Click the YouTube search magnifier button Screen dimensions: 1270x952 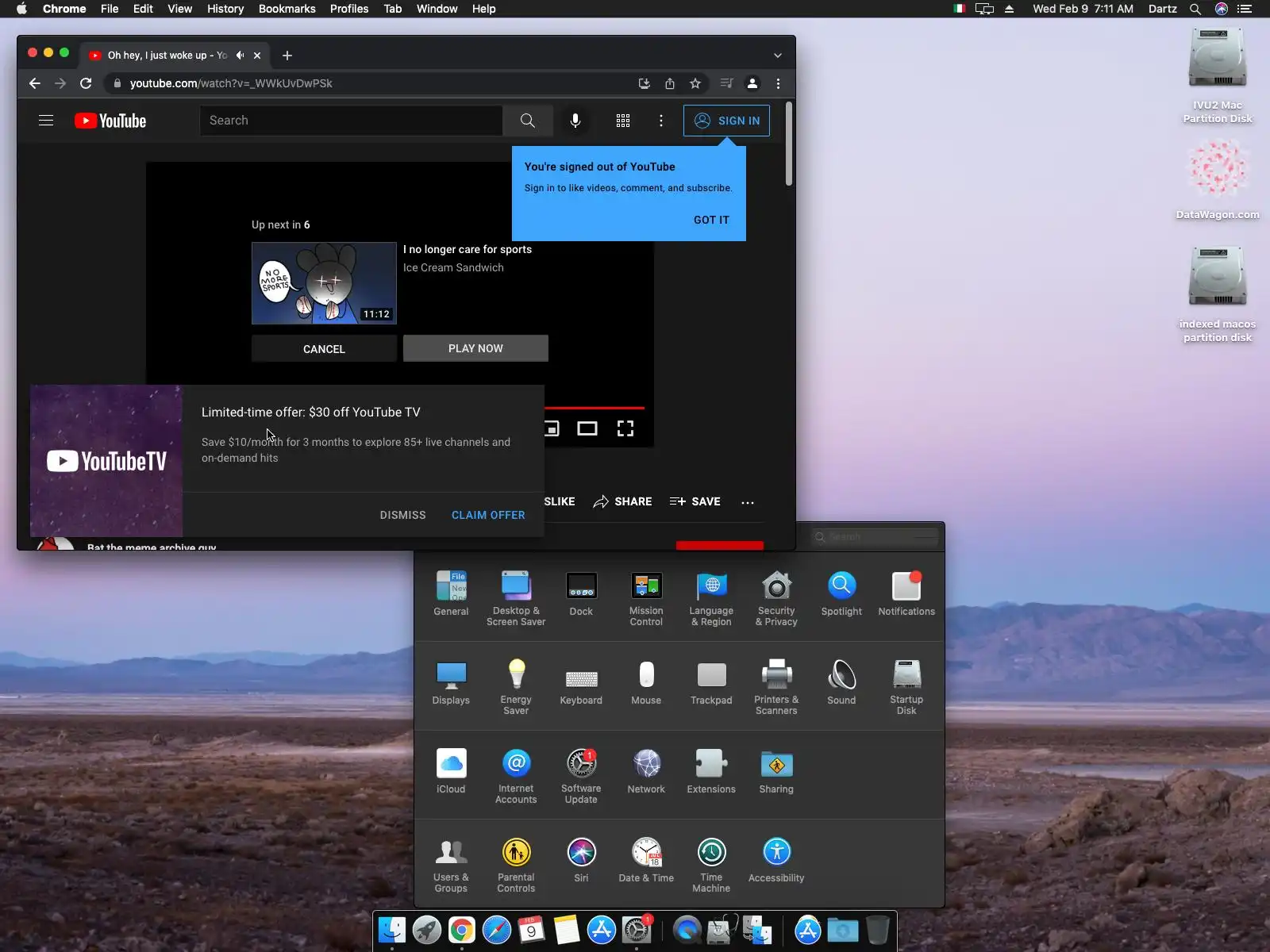pos(527,121)
